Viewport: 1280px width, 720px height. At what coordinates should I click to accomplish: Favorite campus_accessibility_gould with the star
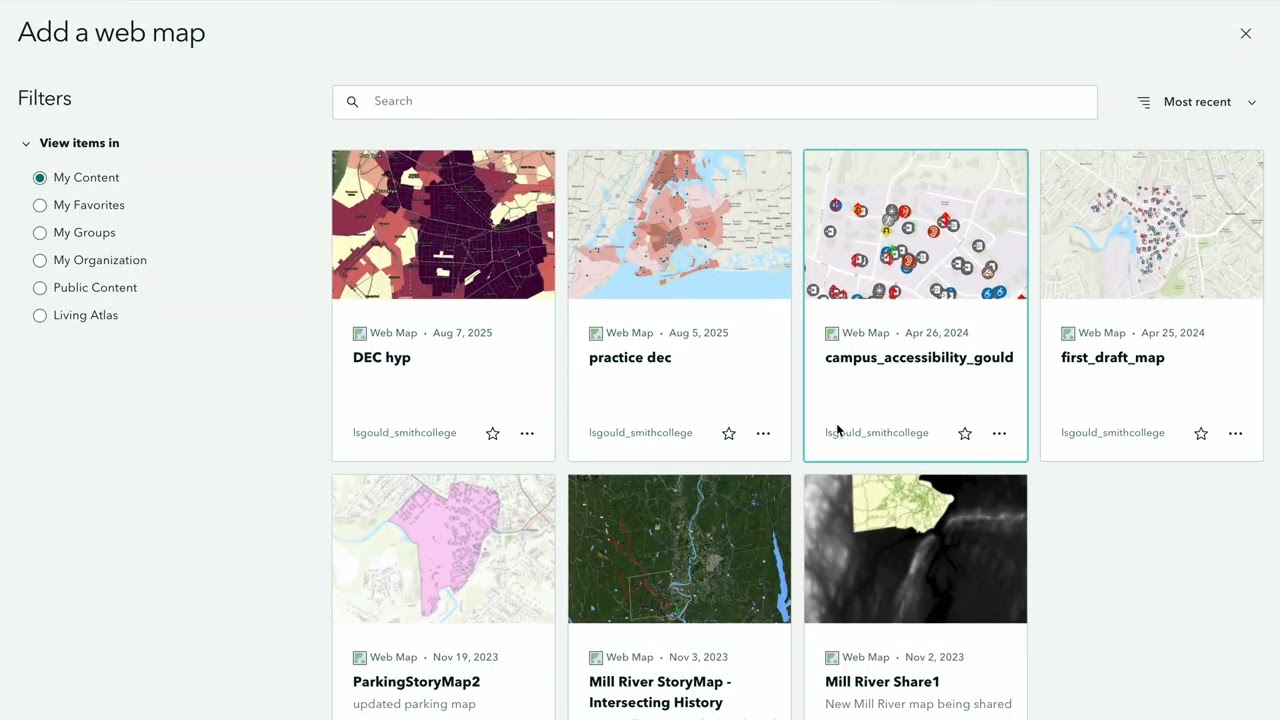point(964,433)
